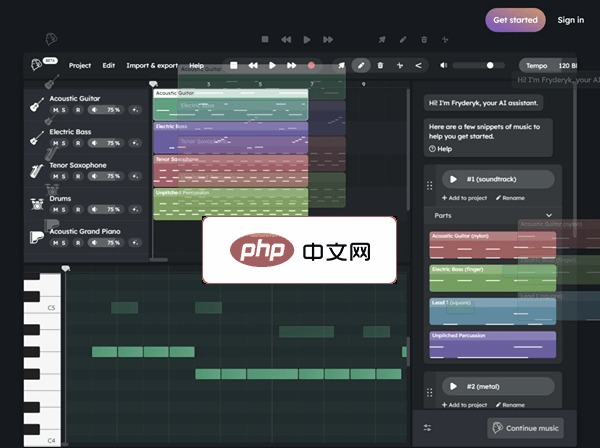600x448 pixels.
Task: Click the white Acoustic Grand Piano instrument icon
Action: [37, 237]
